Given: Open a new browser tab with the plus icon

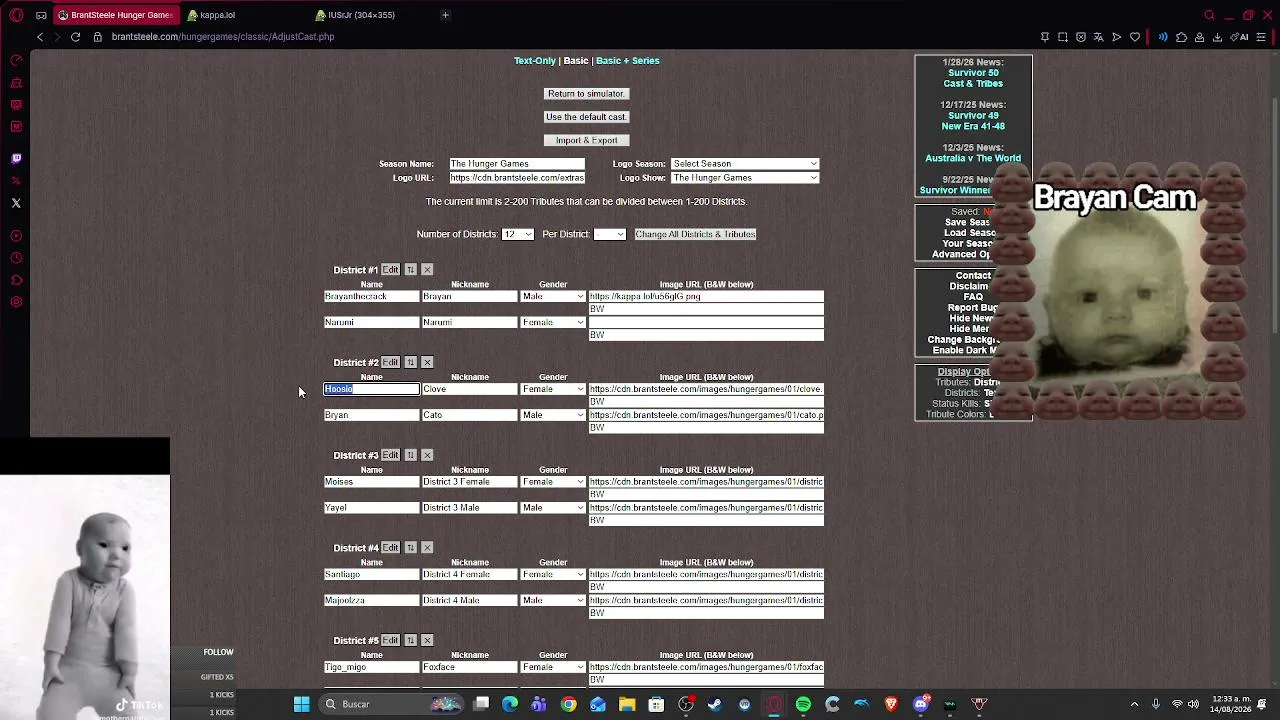Looking at the screenshot, I should click(x=445, y=15).
